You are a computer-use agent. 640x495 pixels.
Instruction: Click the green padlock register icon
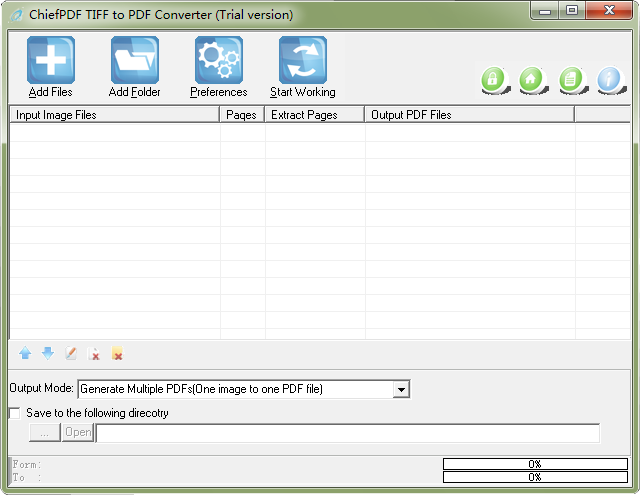[495, 80]
